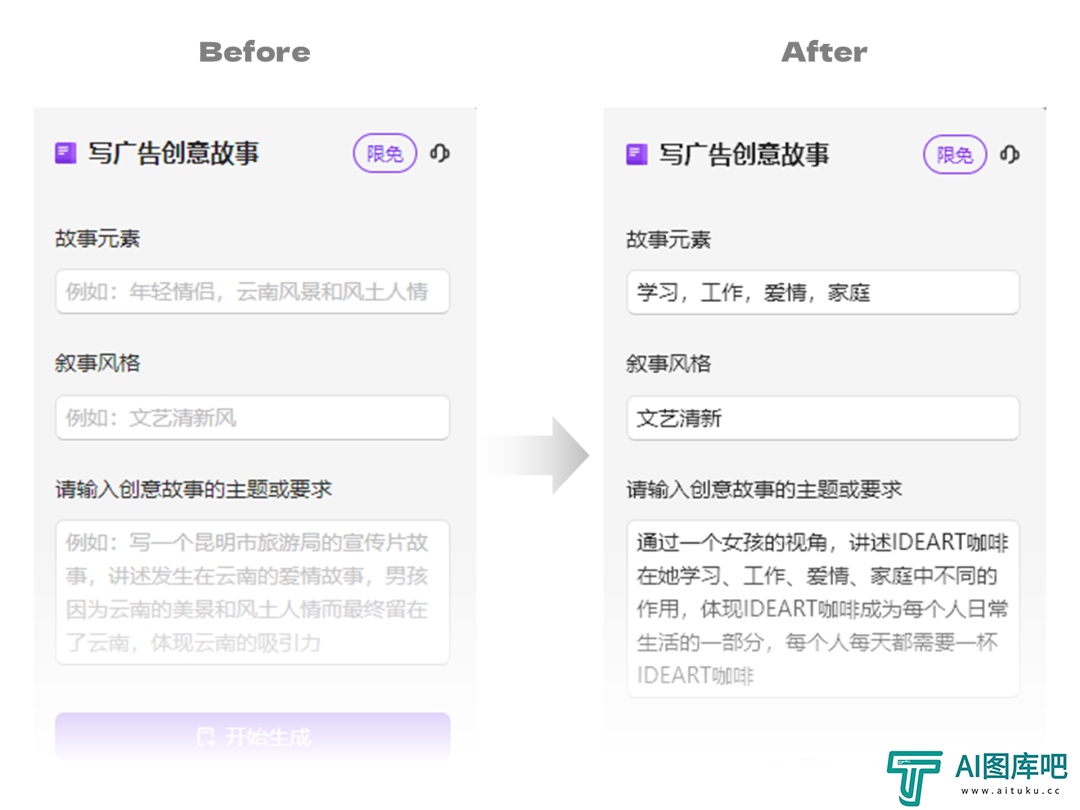Click the 限免 badge in Before panel
Image resolution: width=1080 pixels, height=810 pixels.
pos(385,153)
